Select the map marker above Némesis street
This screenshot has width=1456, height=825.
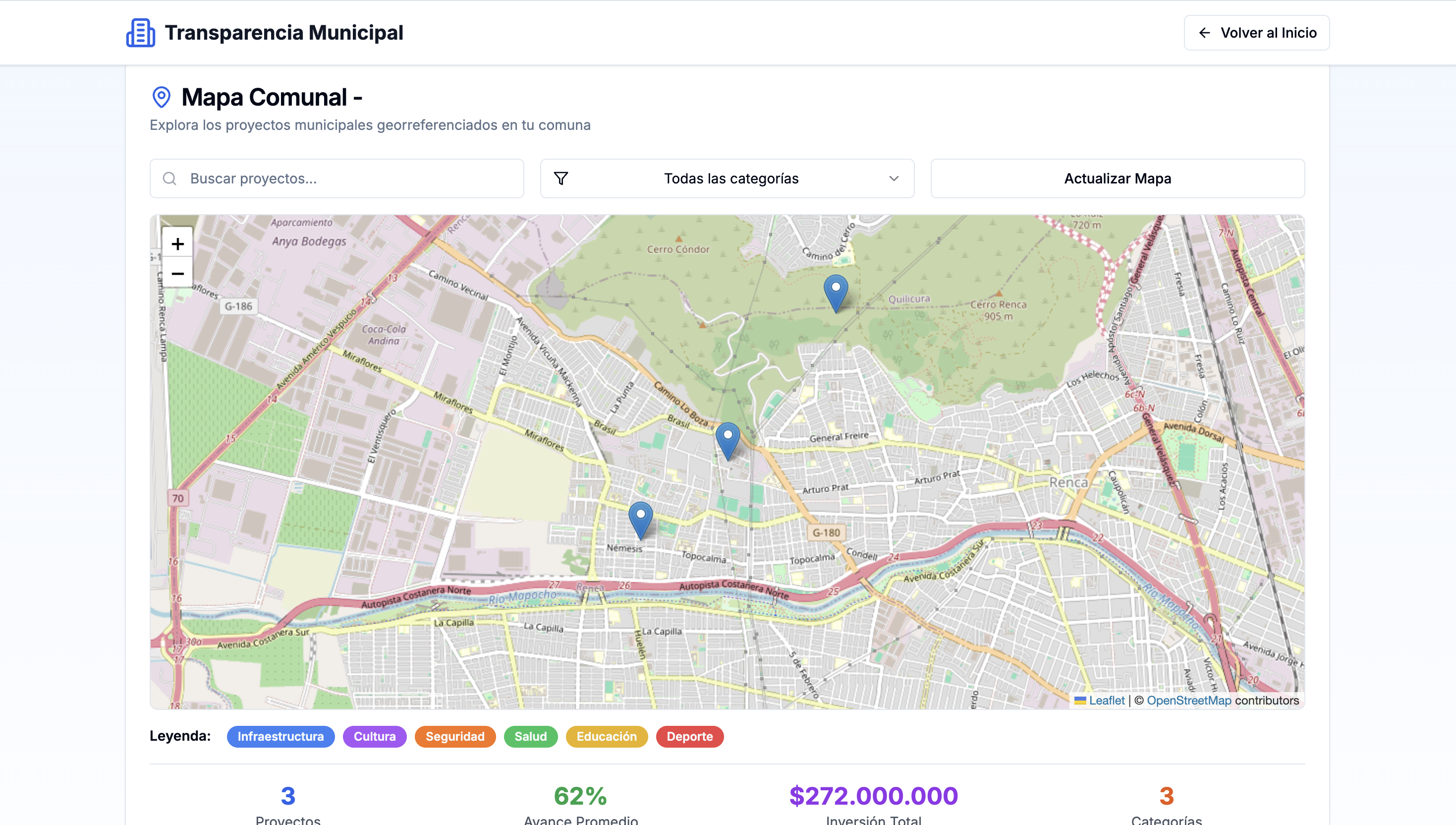640,519
